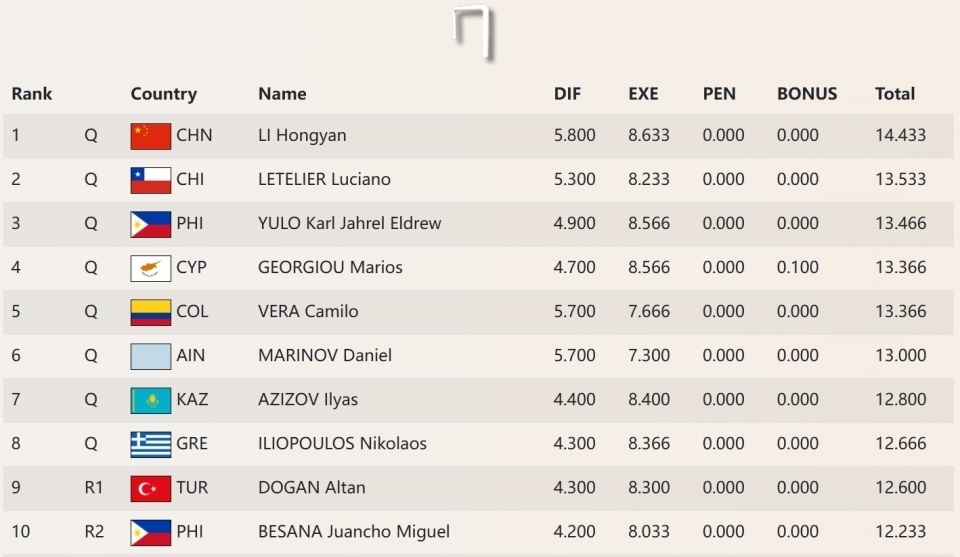This screenshot has width=960, height=557.
Task: Click the EXE column header
Action: [643, 94]
